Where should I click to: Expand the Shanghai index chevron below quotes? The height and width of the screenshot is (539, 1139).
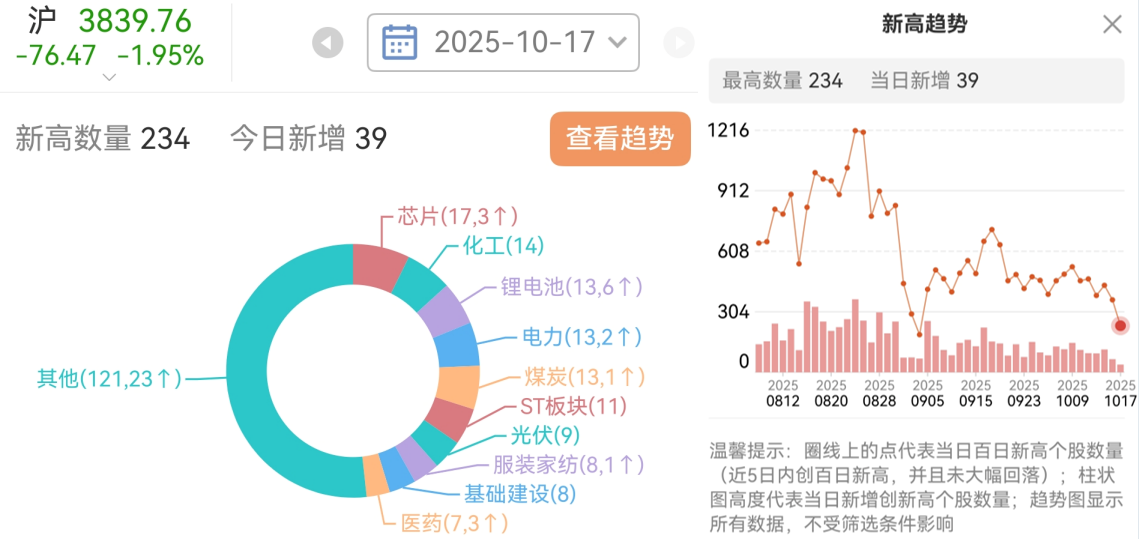click(x=110, y=77)
